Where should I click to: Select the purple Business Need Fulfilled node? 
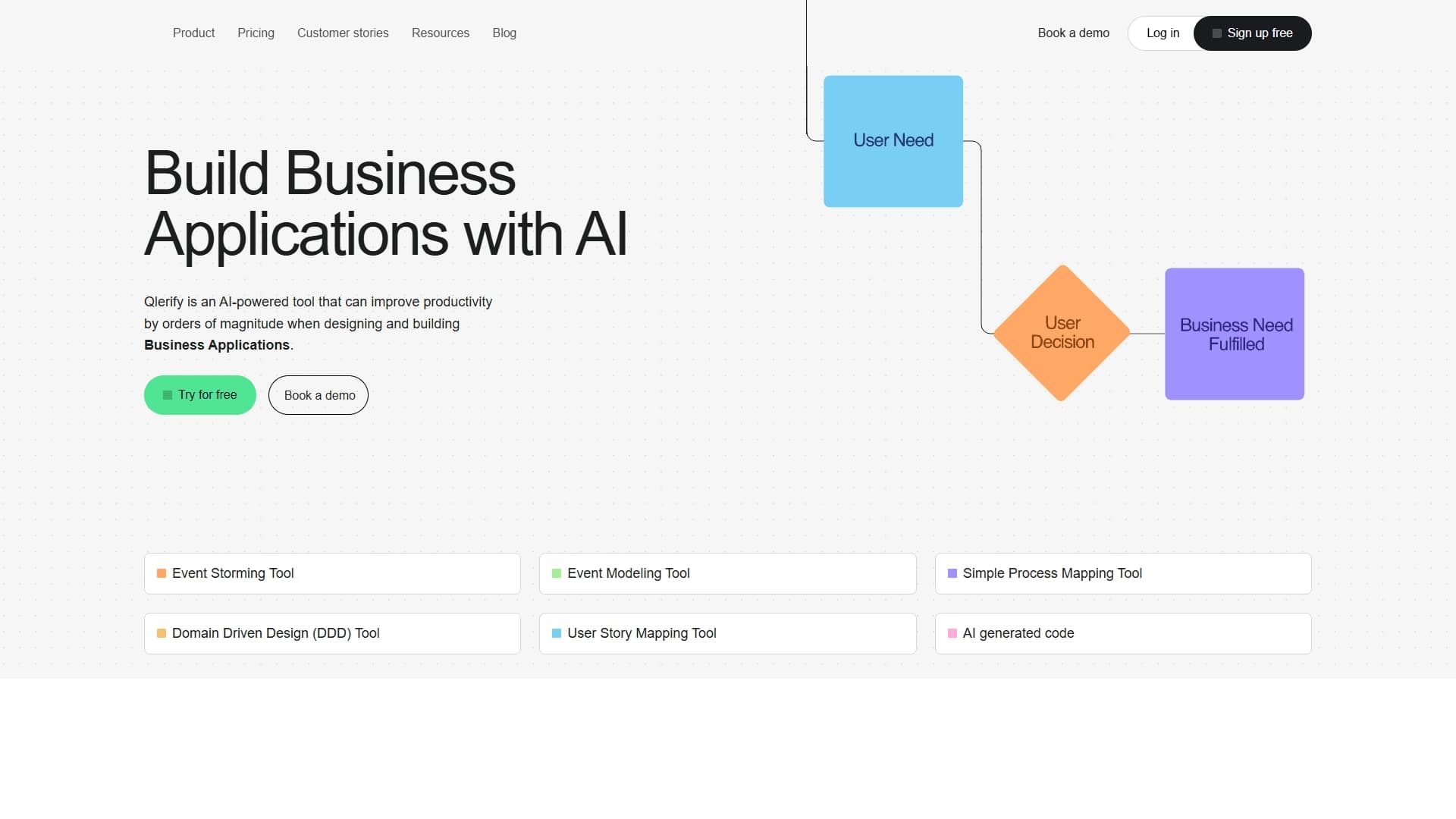(x=1235, y=334)
